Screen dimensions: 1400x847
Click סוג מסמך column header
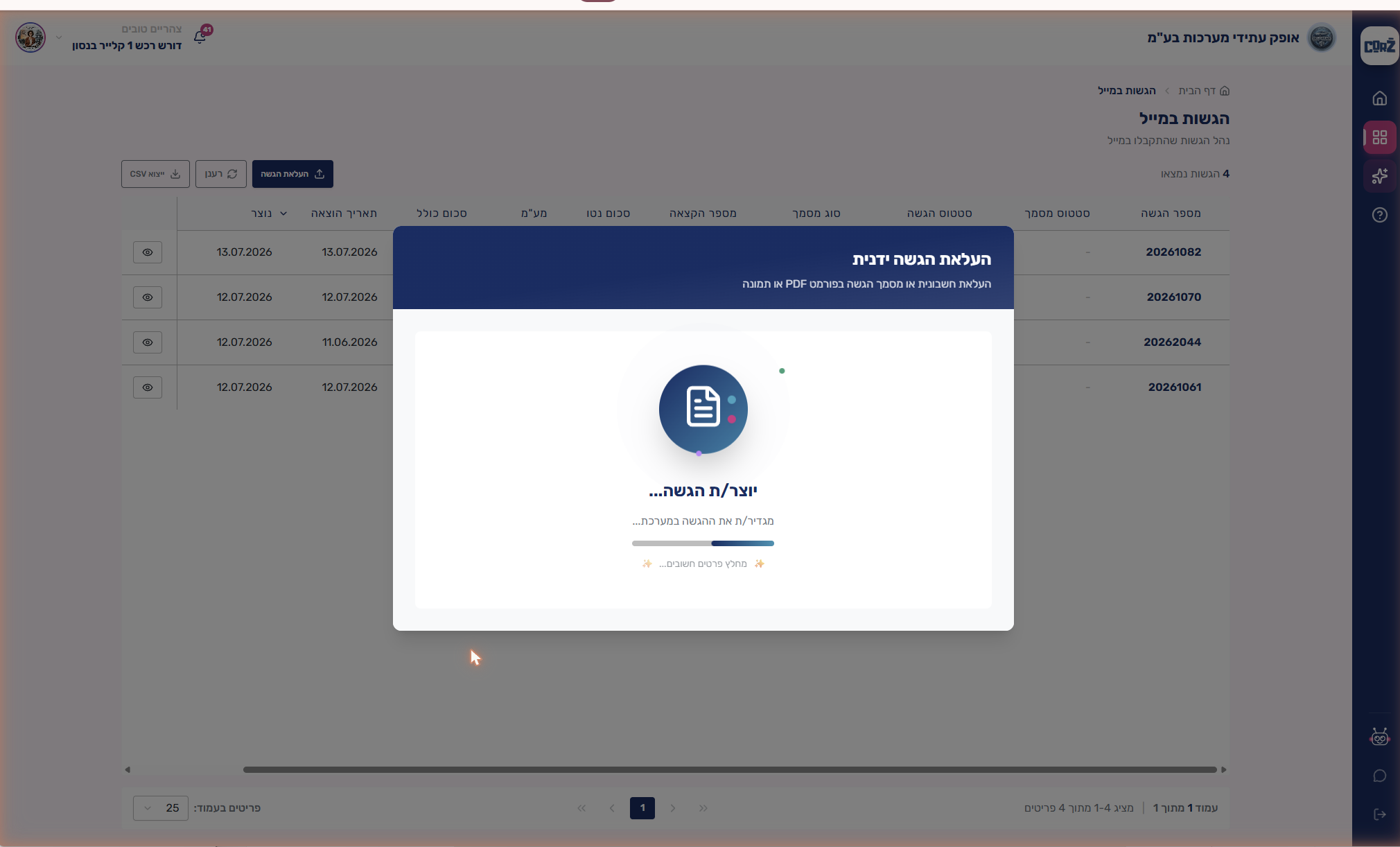coord(816,213)
